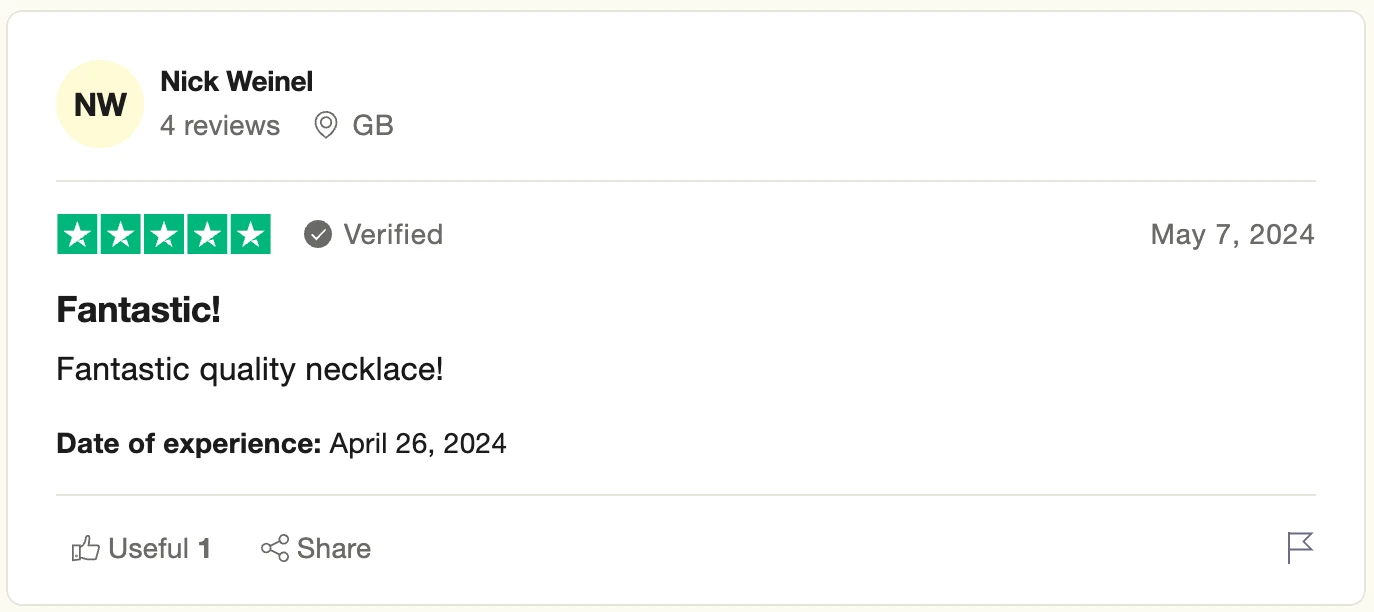
Task: Click the GB country label
Action: 373,126
